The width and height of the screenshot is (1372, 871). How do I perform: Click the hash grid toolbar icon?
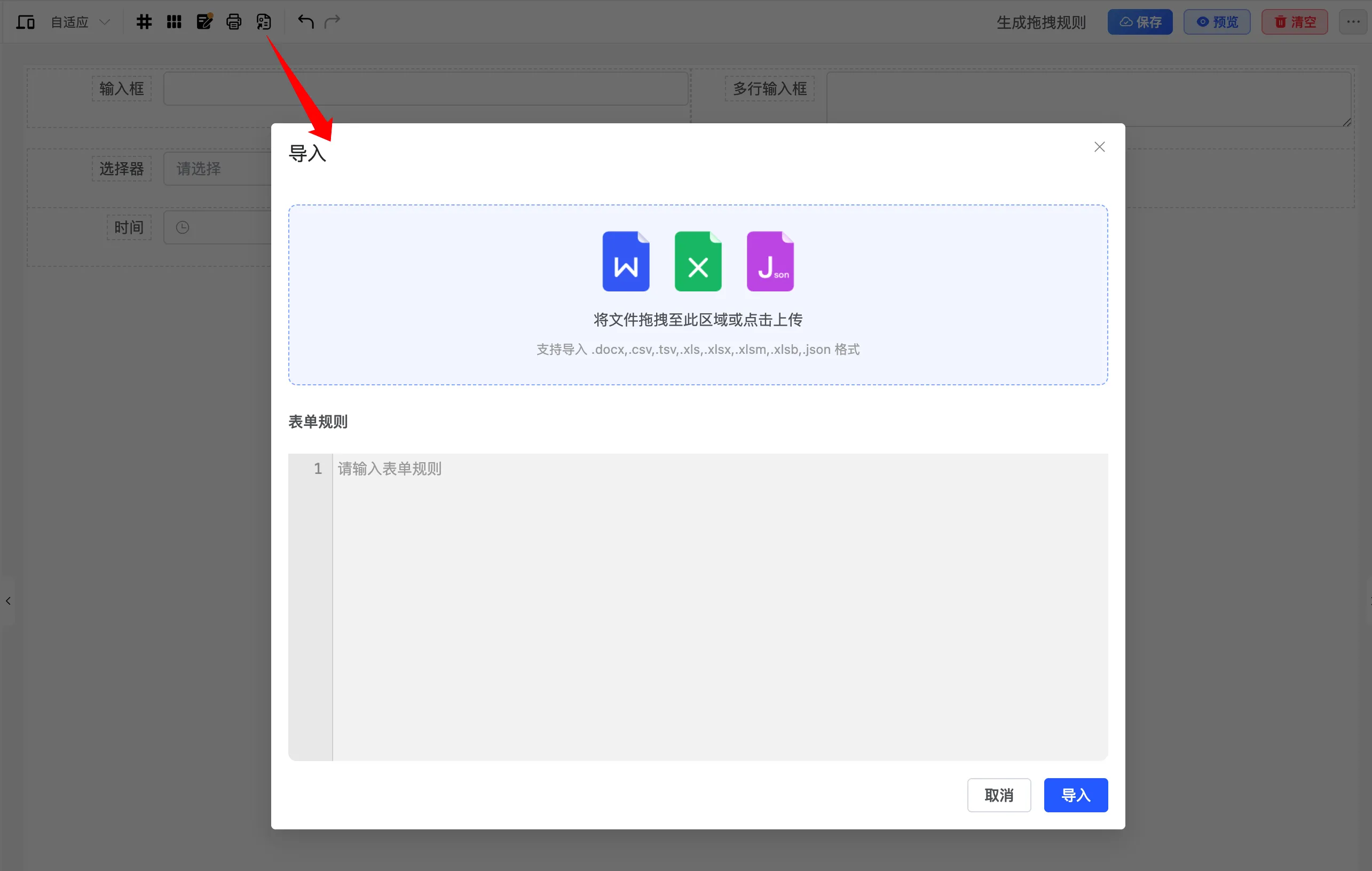144,22
